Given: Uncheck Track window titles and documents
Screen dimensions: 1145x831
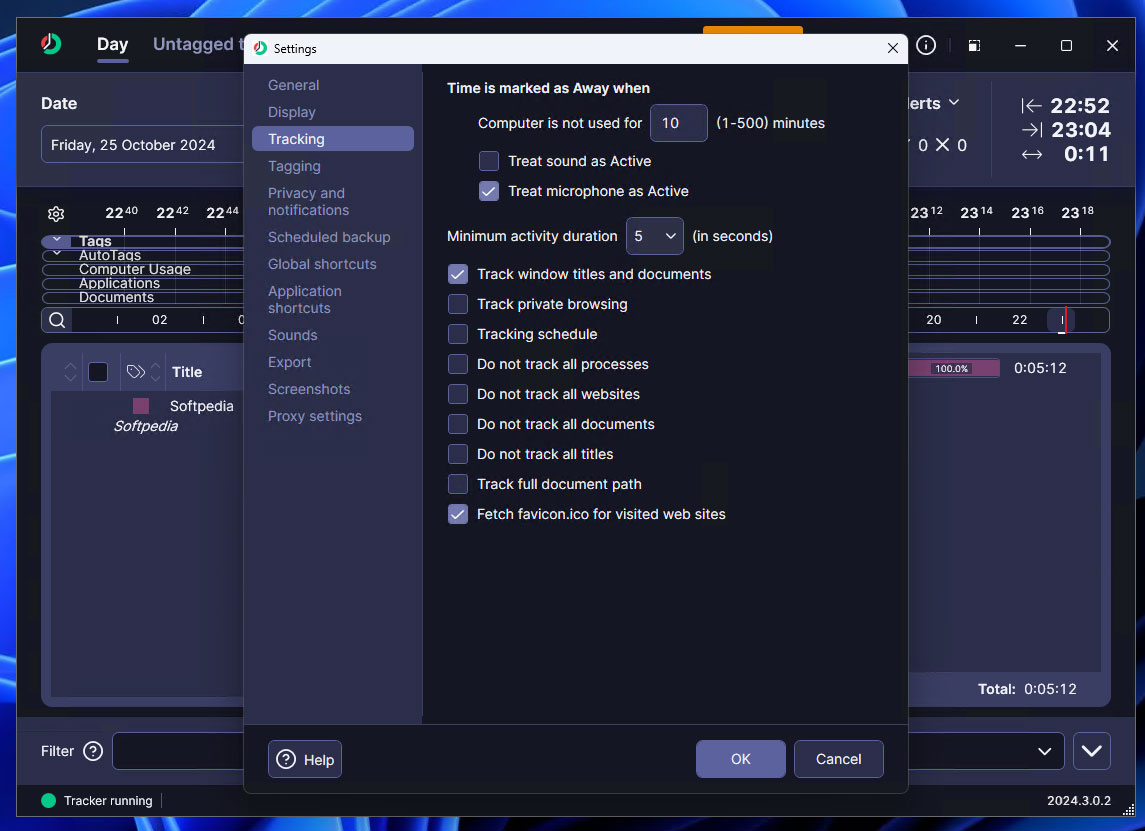Looking at the screenshot, I should [x=458, y=274].
